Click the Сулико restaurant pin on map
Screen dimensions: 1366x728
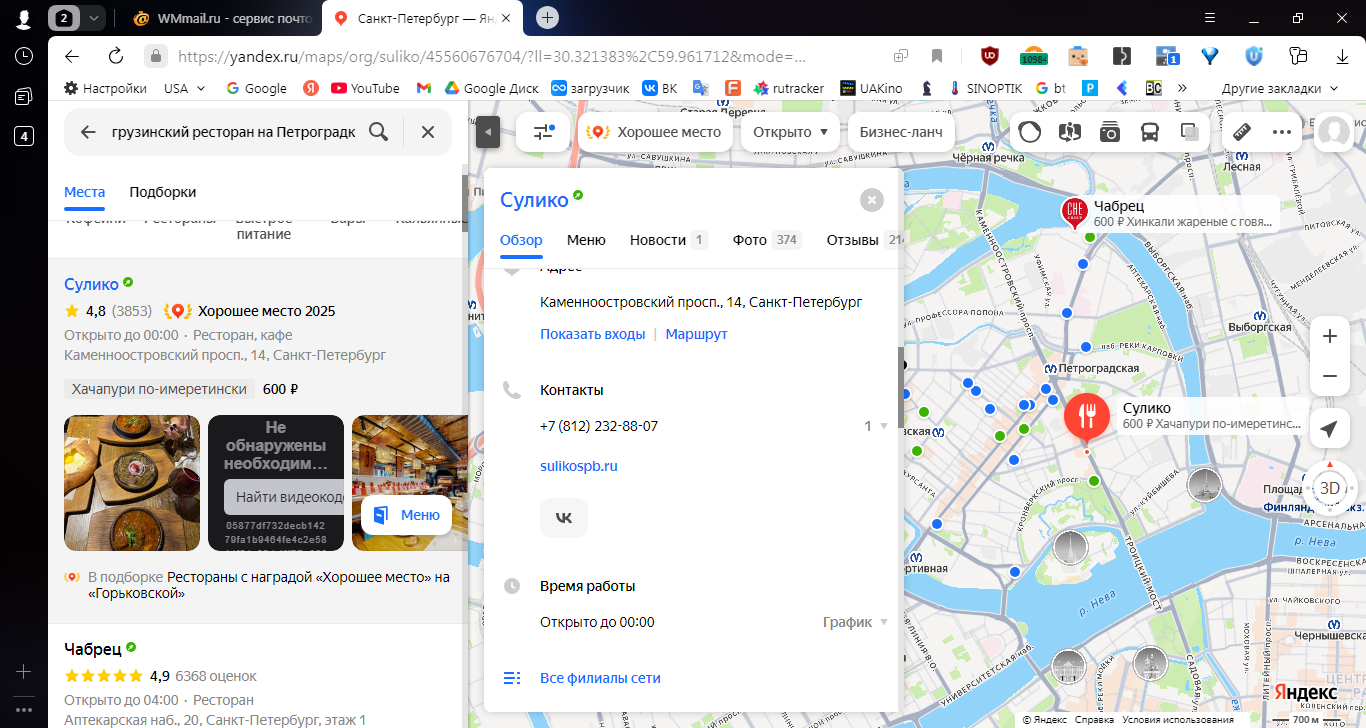pos(1086,416)
